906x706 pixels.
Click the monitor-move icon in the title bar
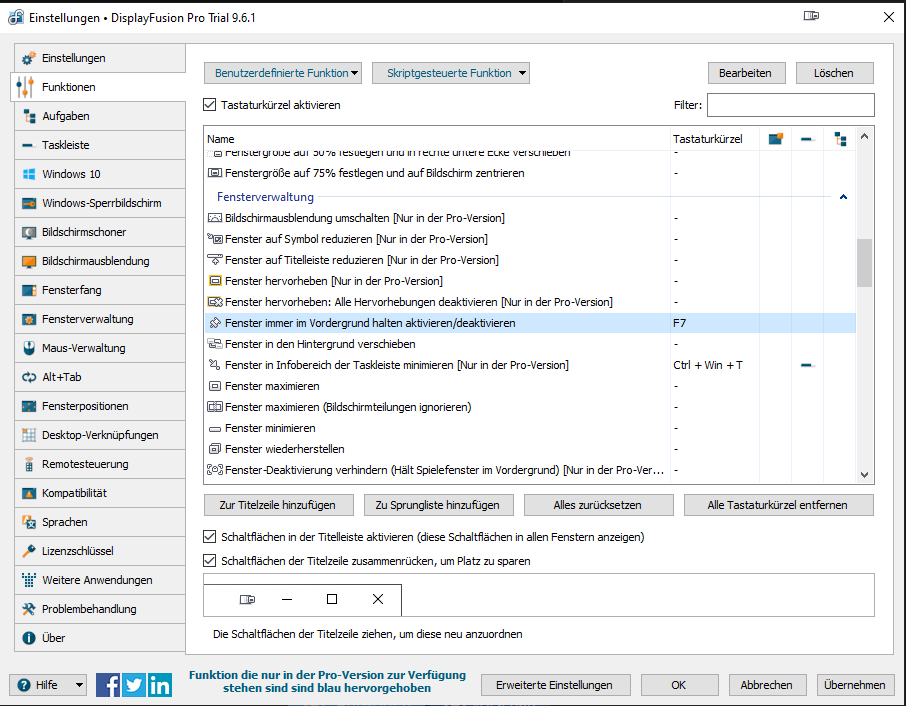pyautogui.click(x=811, y=16)
